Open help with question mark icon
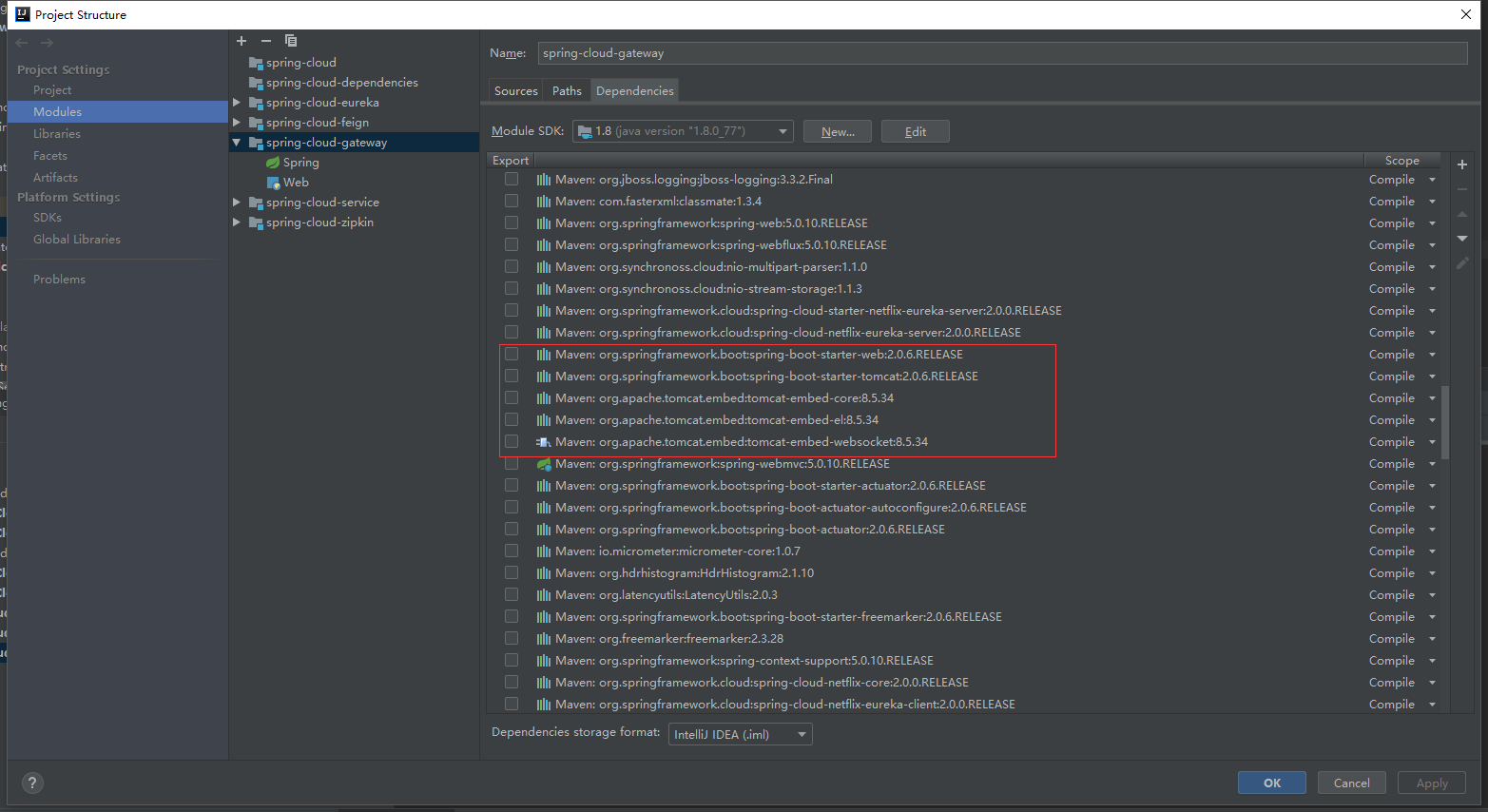 tap(33, 783)
